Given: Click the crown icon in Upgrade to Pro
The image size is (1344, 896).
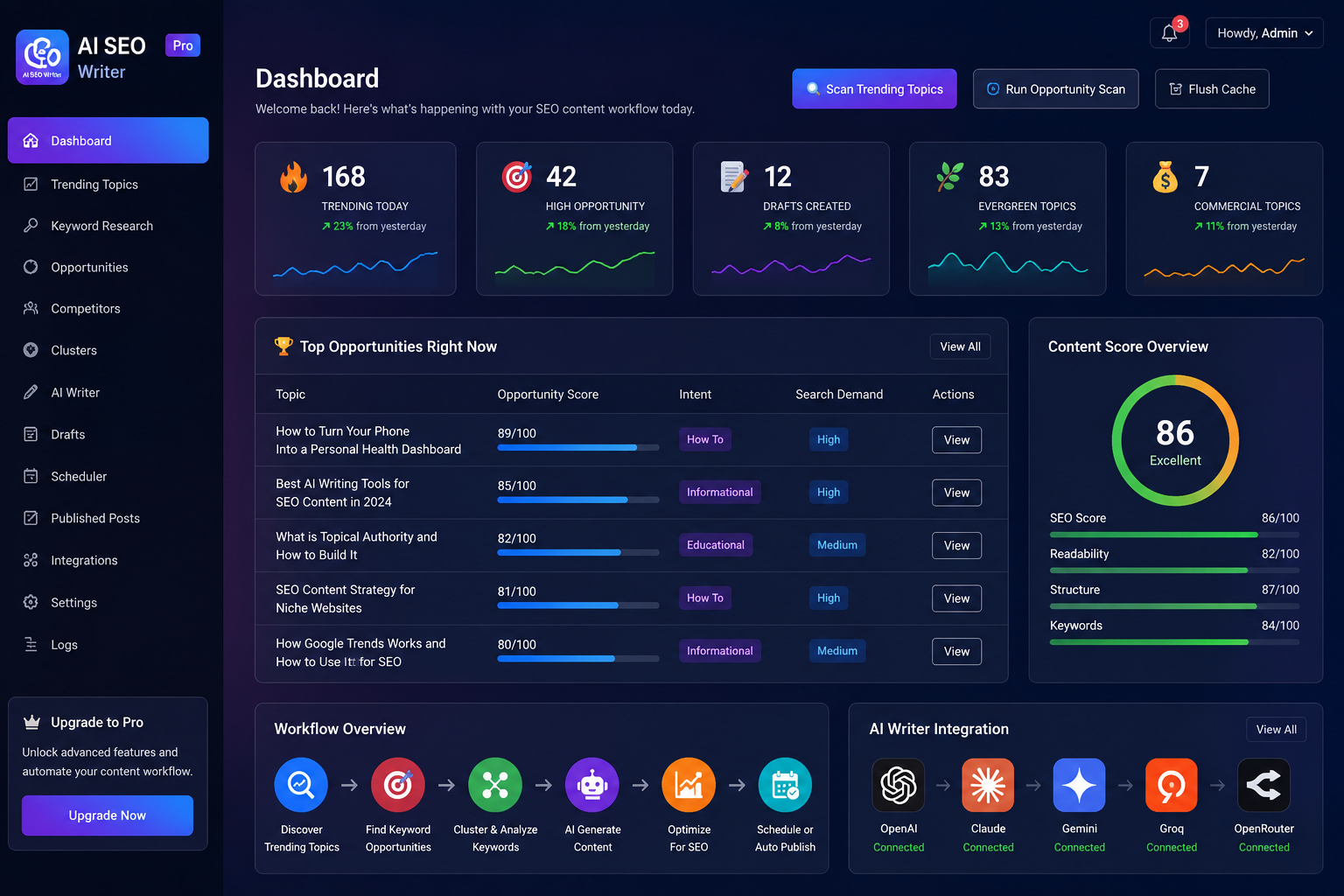Looking at the screenshot, I should point(31,722).
